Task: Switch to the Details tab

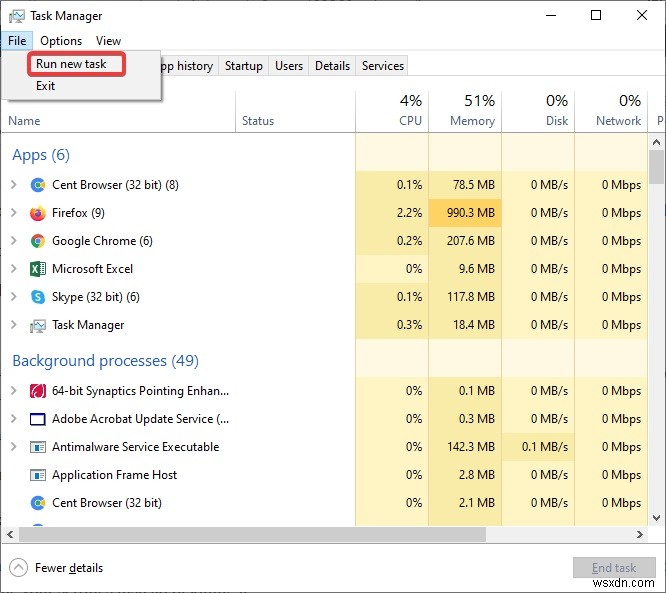Action: click(333, 66)
